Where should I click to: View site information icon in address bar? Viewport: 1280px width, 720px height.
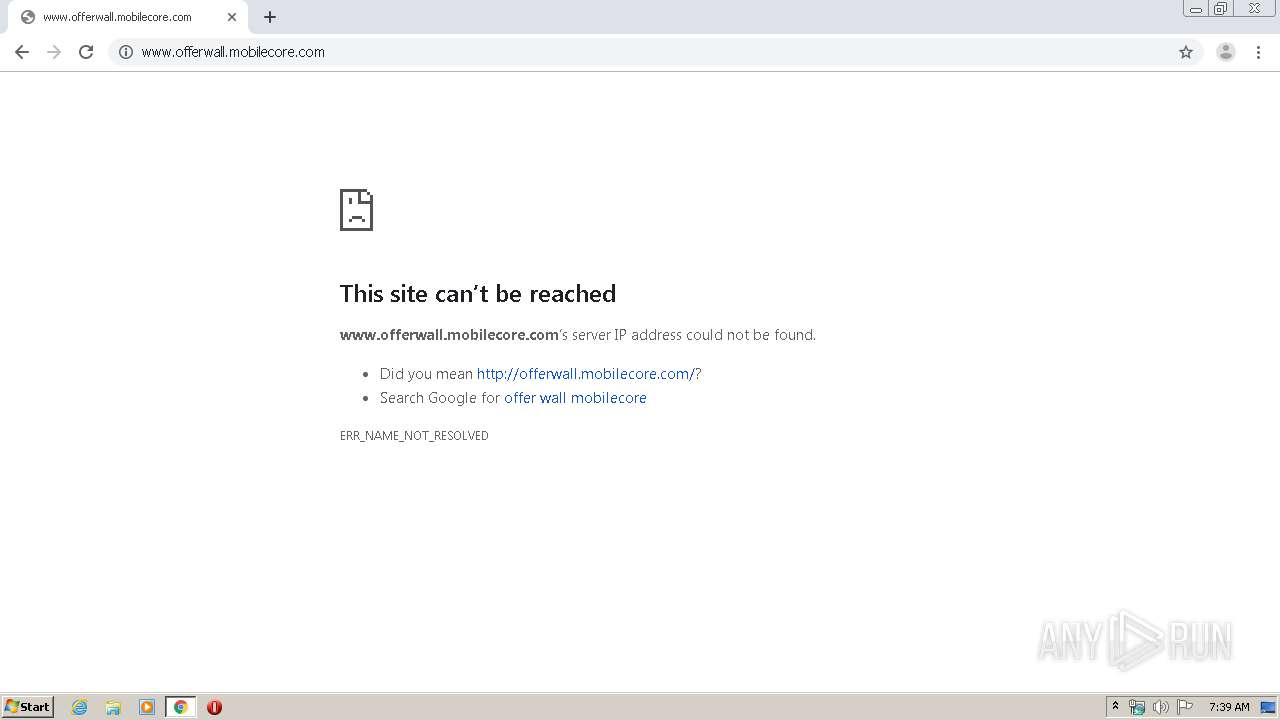pos(126,52)
